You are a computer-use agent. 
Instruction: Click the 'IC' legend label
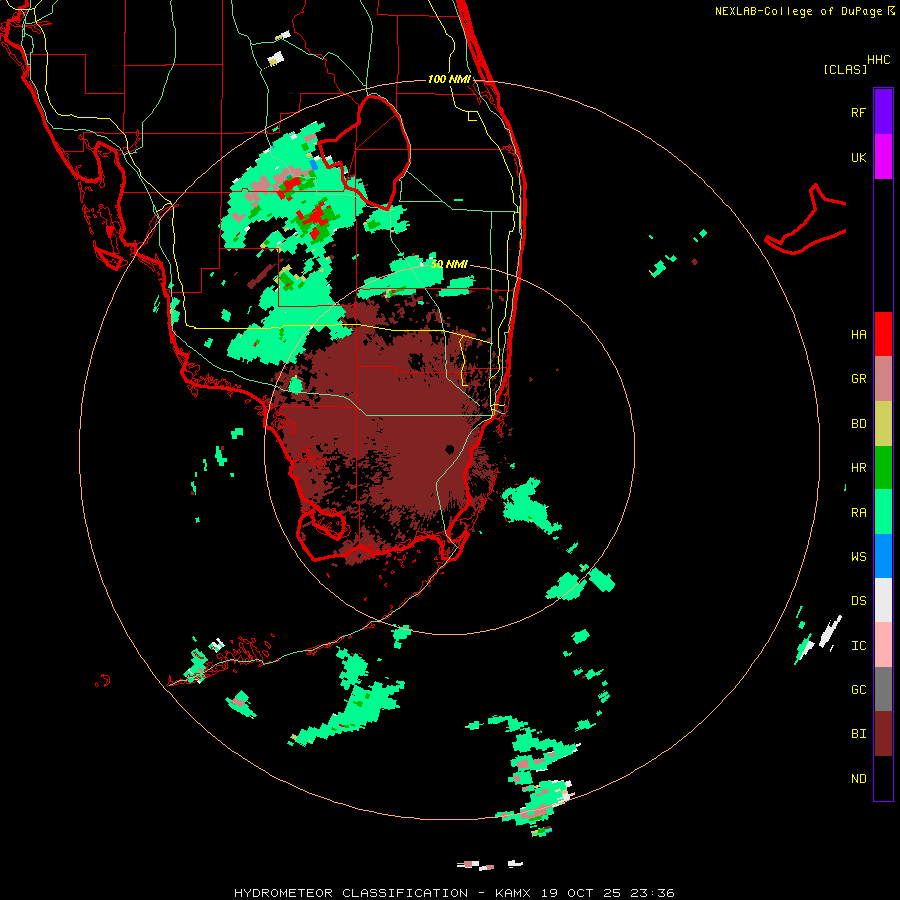pos(858,646)
